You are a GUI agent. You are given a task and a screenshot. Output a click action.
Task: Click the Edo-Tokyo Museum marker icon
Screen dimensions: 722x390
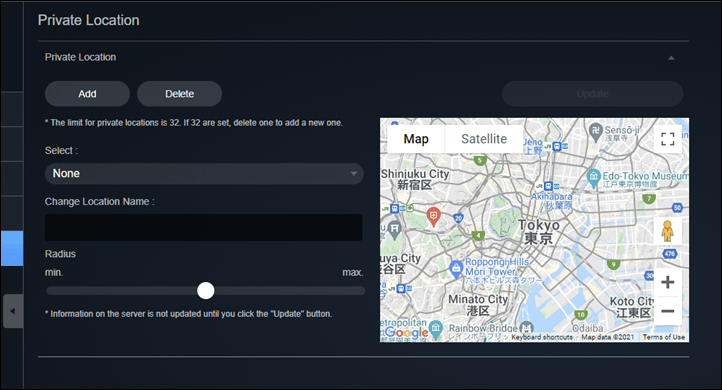(594, 178)
